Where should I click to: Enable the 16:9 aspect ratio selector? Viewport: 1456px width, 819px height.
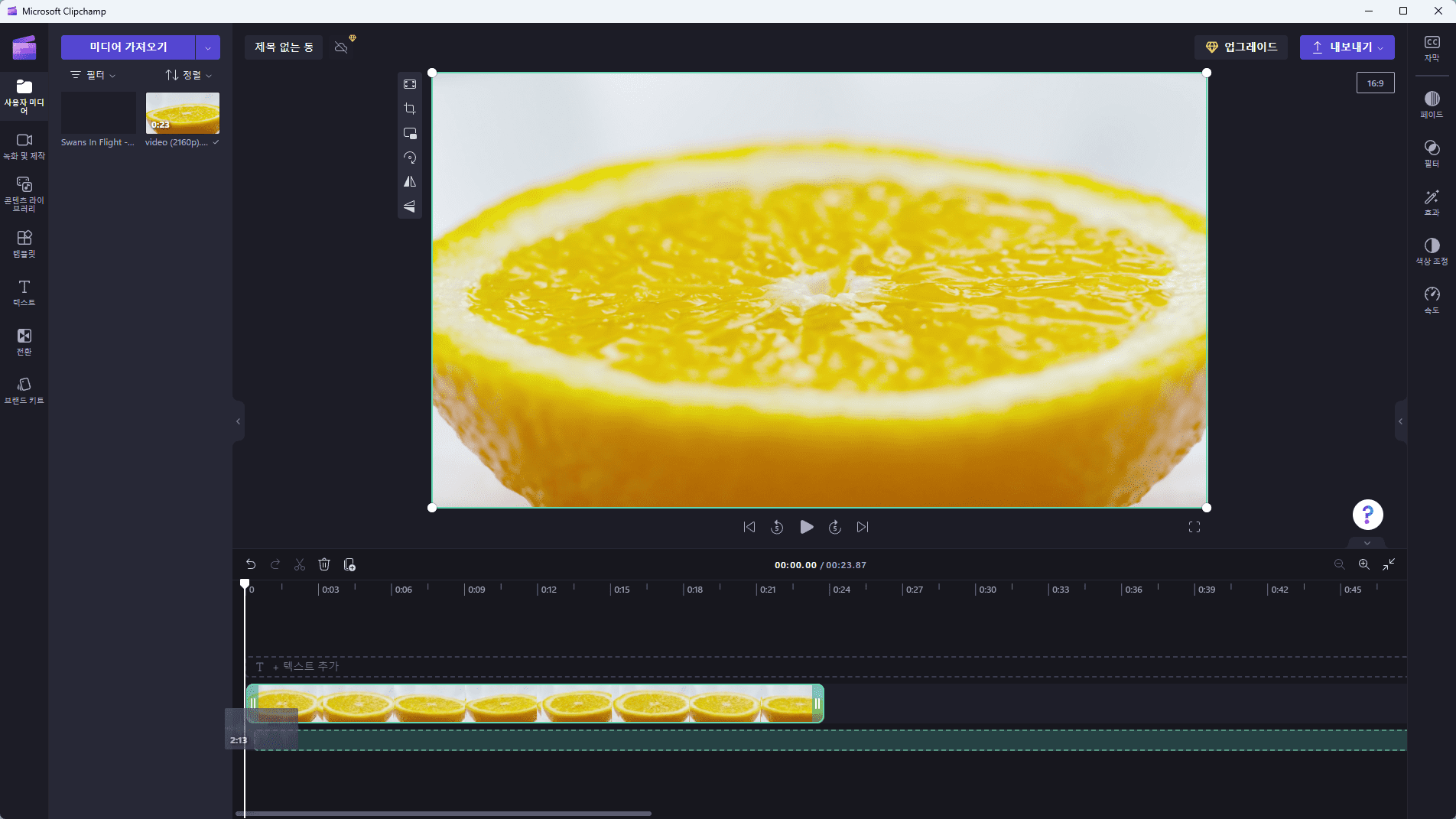pos(1375,83)
